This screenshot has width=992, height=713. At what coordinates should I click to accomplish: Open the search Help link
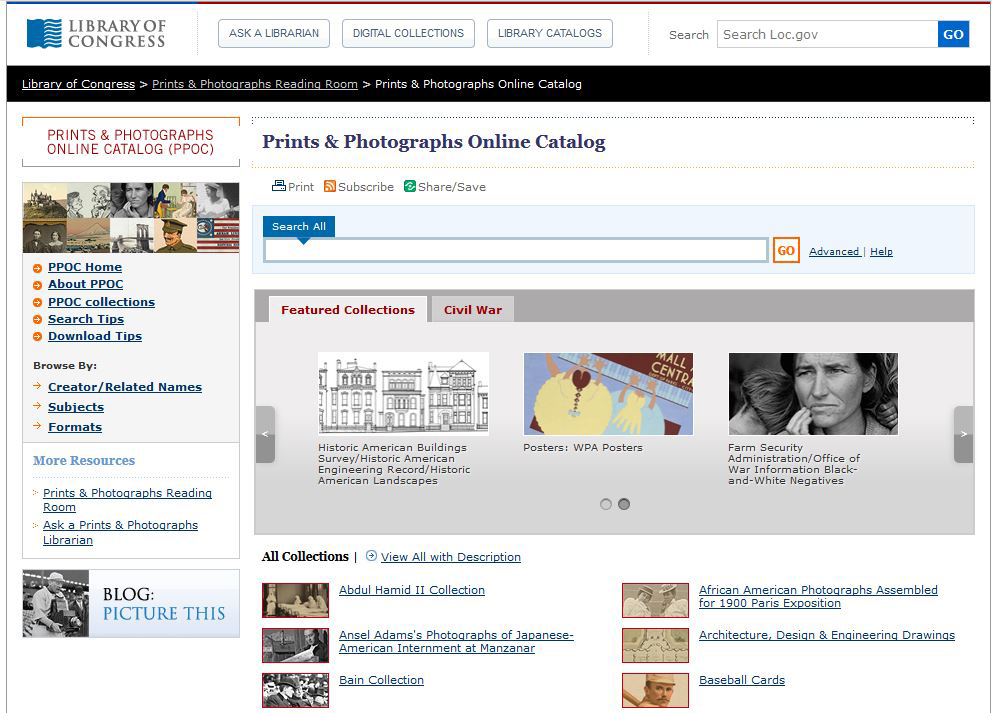coord(881,251)
